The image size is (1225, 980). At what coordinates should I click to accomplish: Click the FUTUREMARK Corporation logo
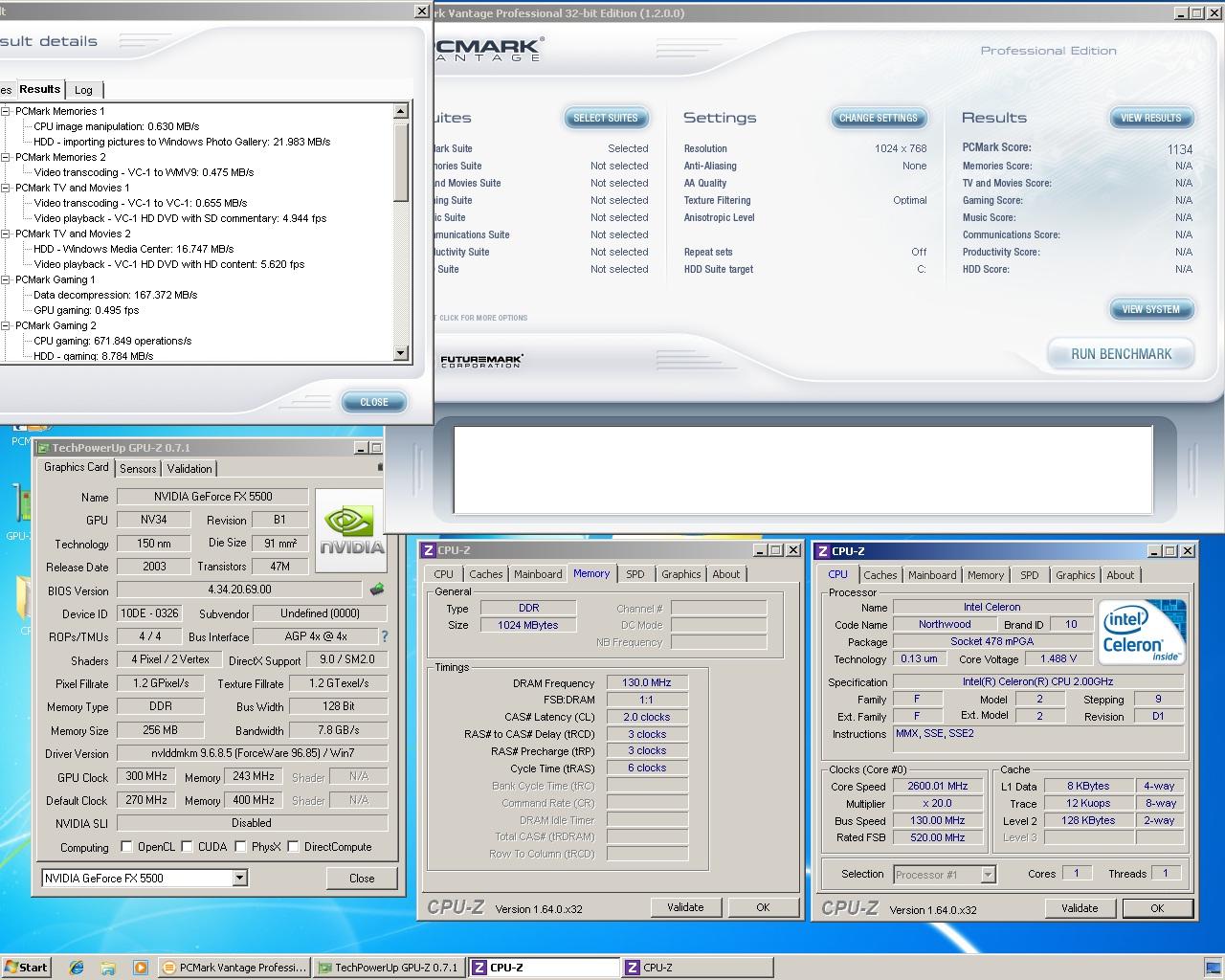tap(481, 361)
